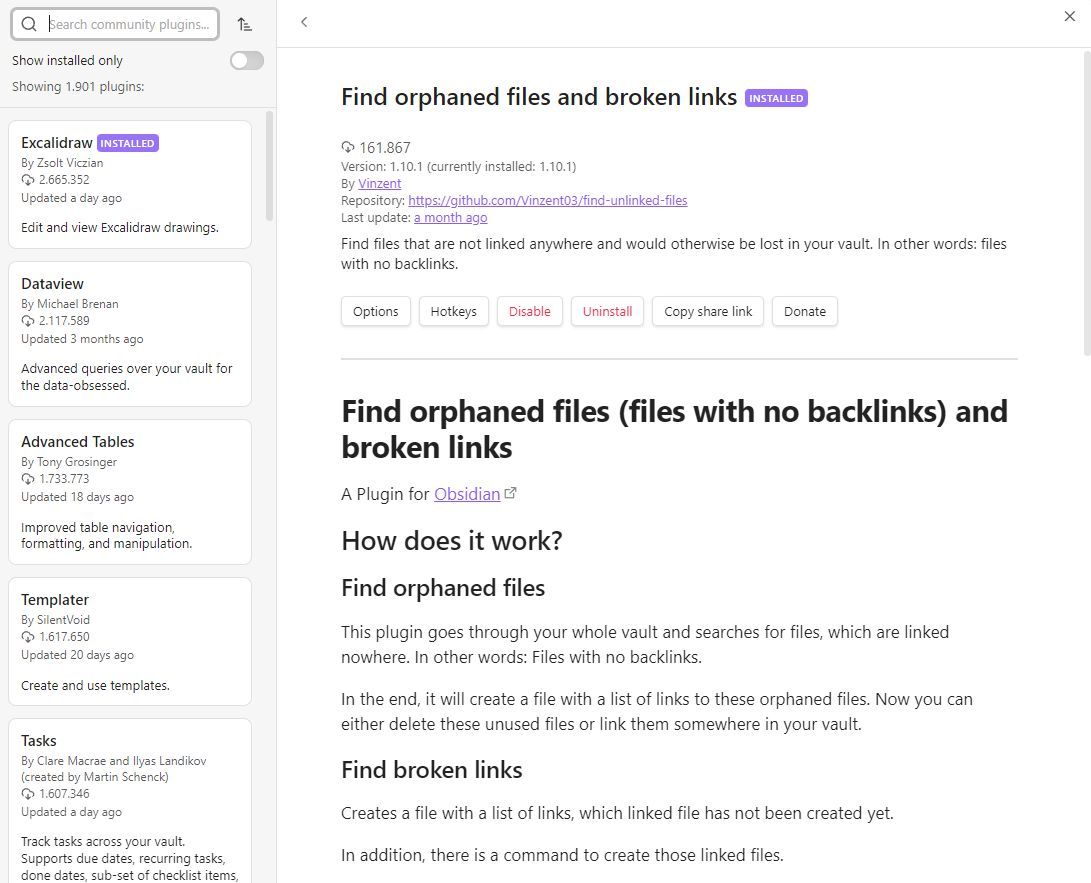The height and width of the screenshot is (883, 1091).
Task: Click 'By Michael Brenan' author text
Action: tap(70, 304)
